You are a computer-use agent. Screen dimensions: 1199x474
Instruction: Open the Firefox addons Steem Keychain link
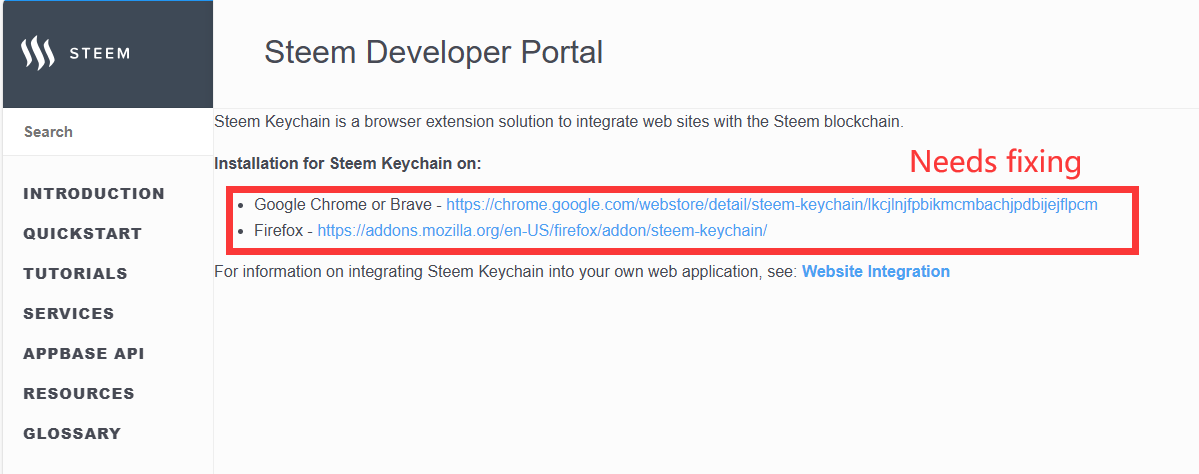[x=542, y=230]
